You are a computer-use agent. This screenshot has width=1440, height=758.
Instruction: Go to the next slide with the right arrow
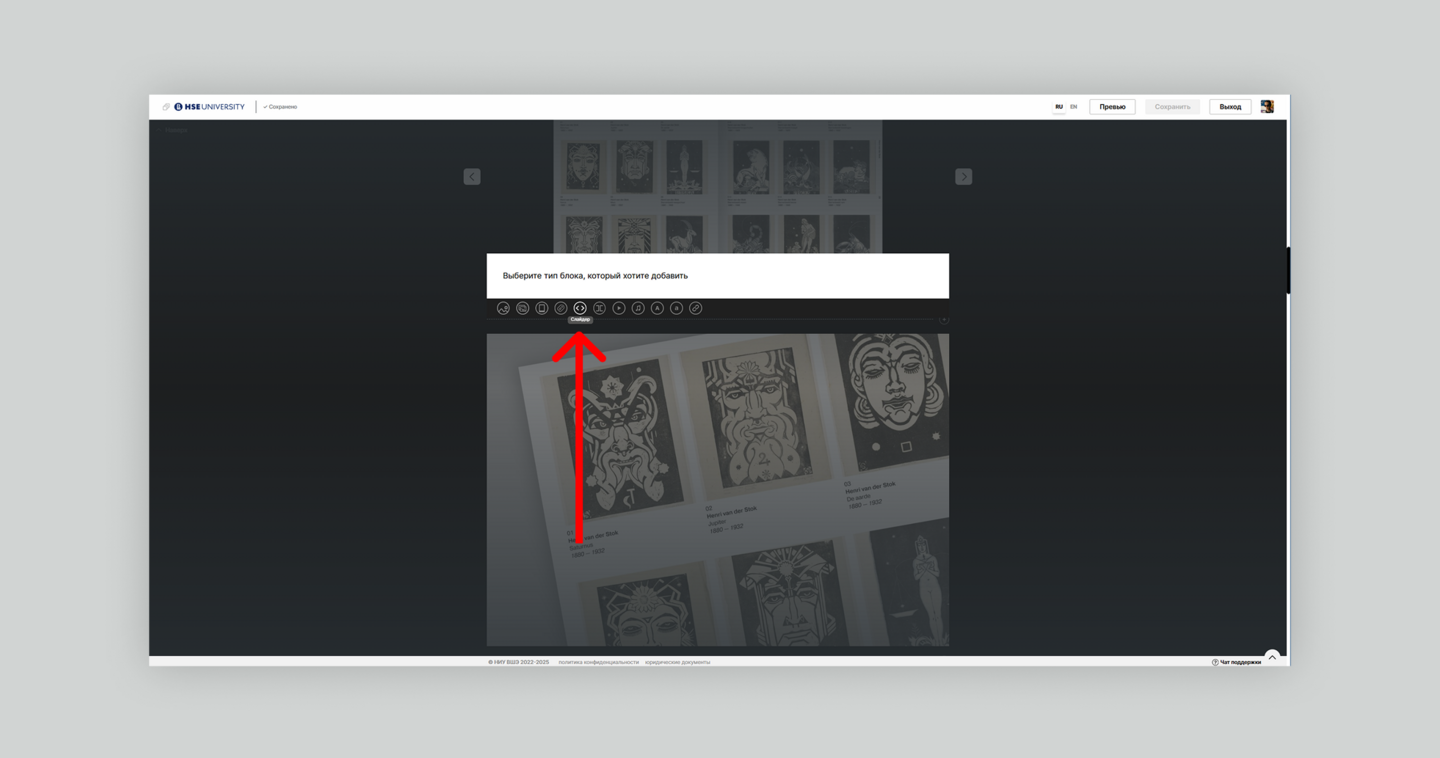pyautogui.click(x=964, y=177)
